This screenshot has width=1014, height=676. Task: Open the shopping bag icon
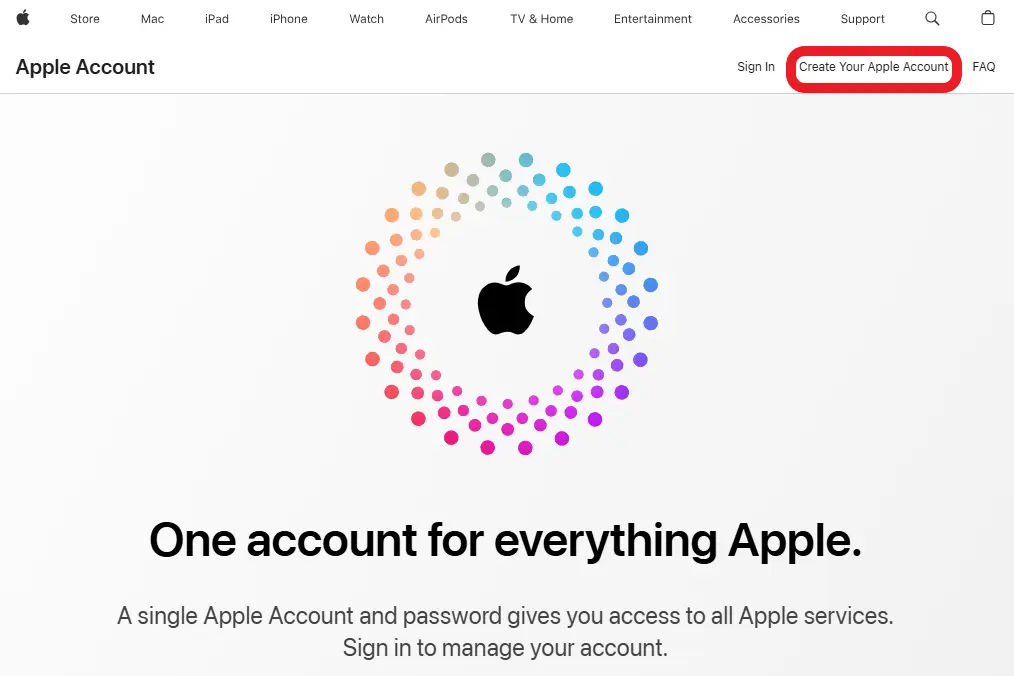click(987, 17)
